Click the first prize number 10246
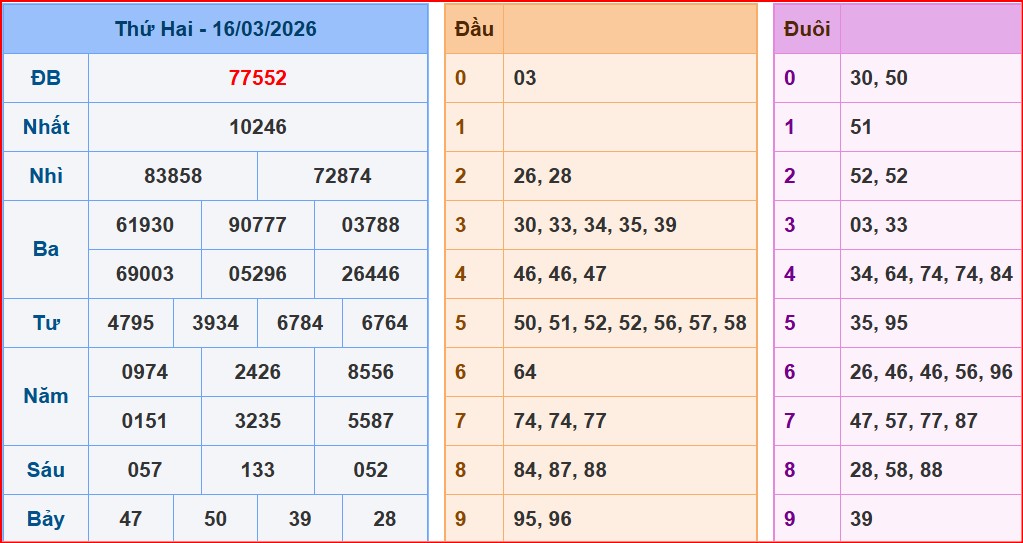The height and width of the screenshot is (543, 1023). (x=258, y=127)
